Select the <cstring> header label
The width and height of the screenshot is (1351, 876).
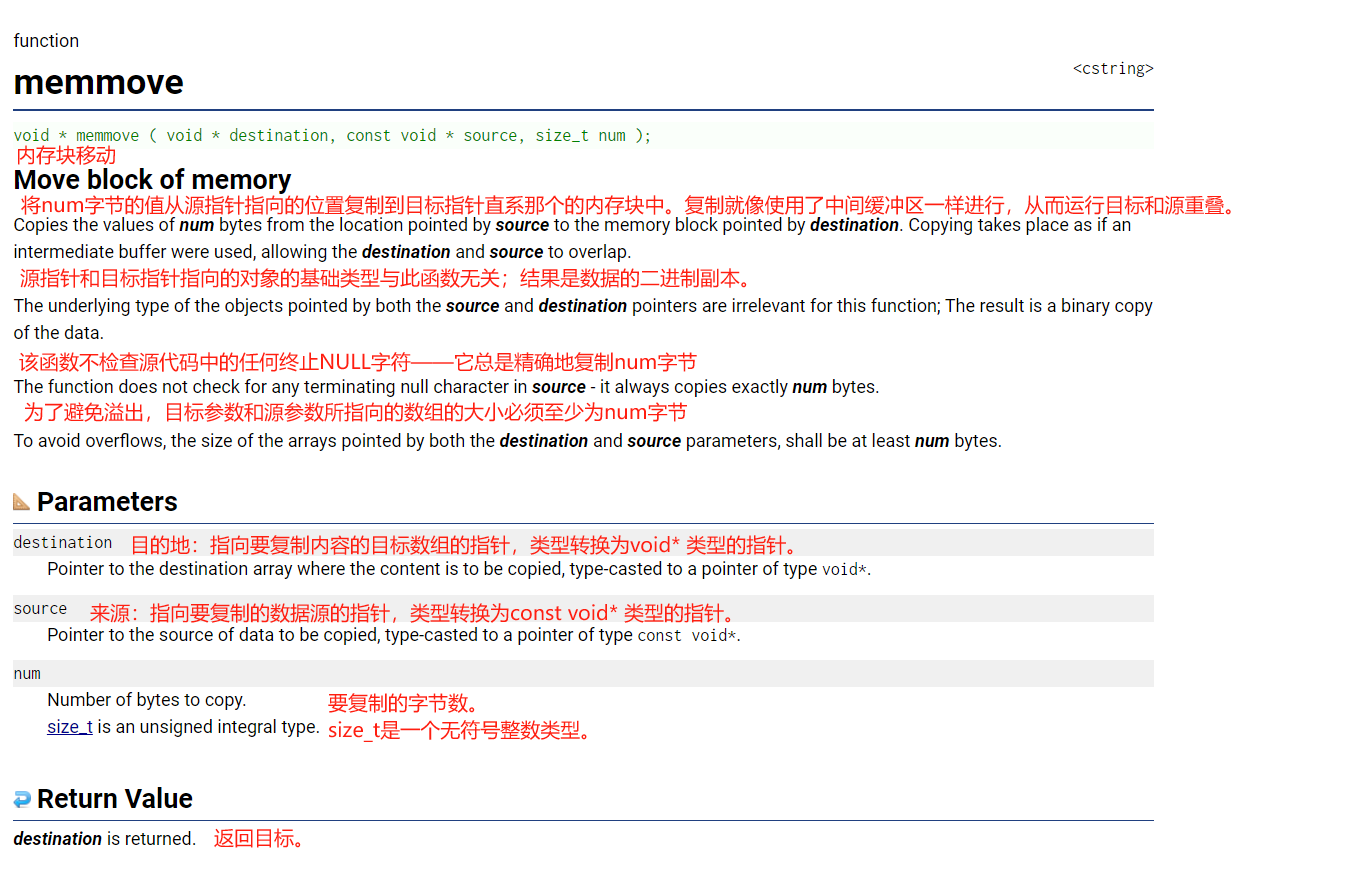click(1113, 69)
